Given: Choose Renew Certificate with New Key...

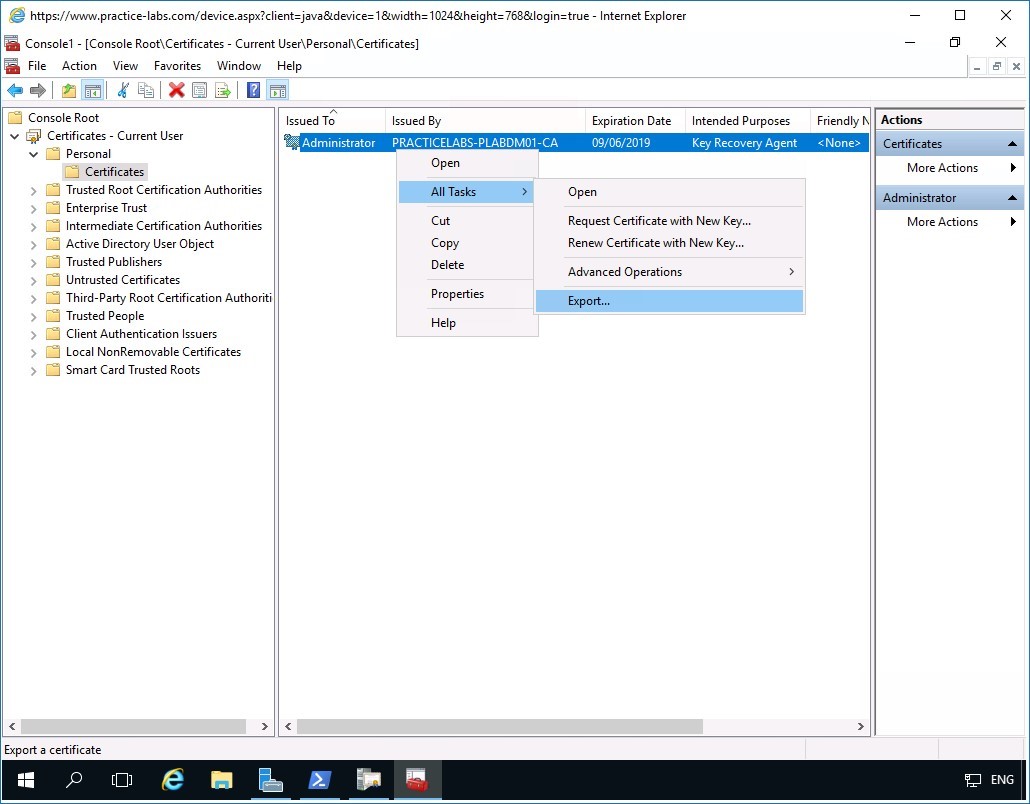Looking at the screenshot, I should click(x=669, y=243).
